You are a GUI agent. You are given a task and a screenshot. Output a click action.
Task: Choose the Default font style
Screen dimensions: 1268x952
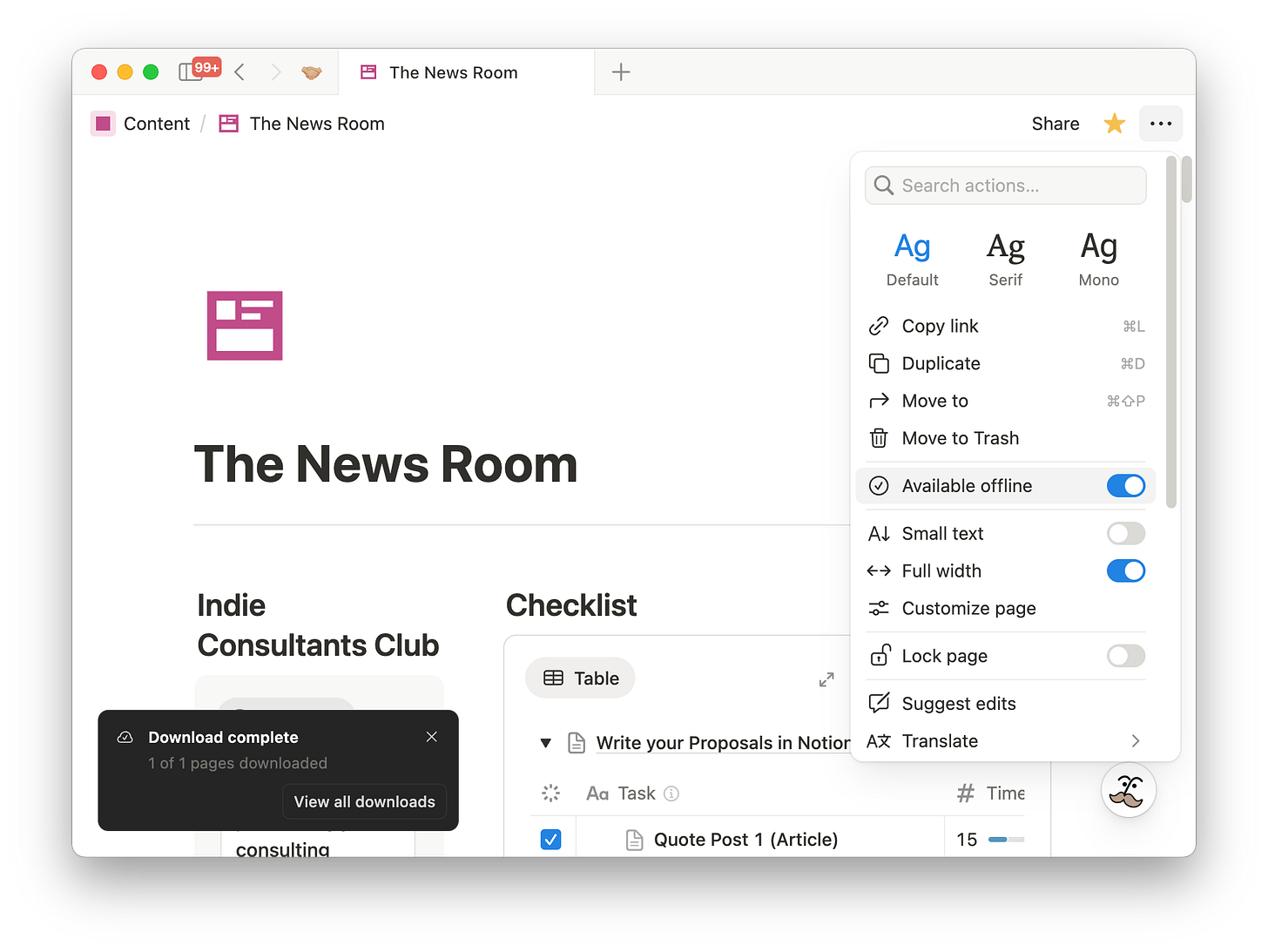tap(912, 259)
